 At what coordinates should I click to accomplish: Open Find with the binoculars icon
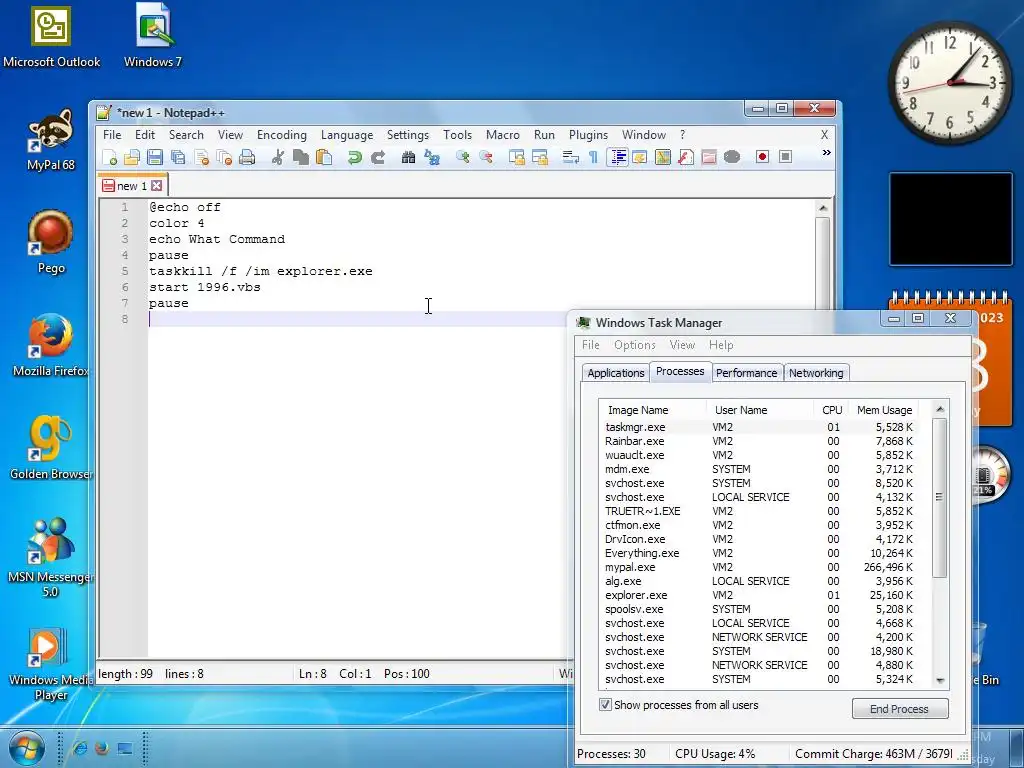408,157
